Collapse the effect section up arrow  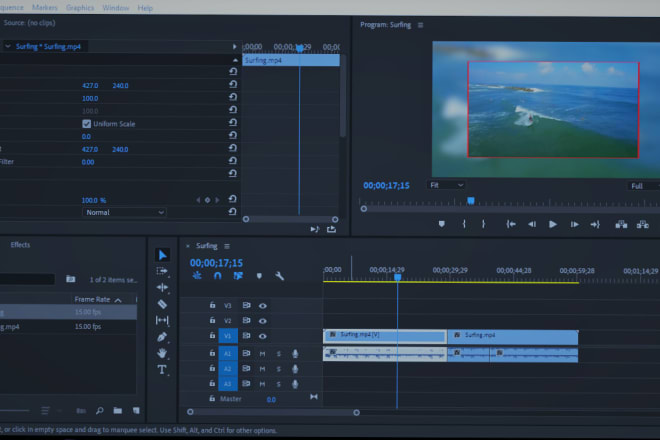click(x=235, y=60)
